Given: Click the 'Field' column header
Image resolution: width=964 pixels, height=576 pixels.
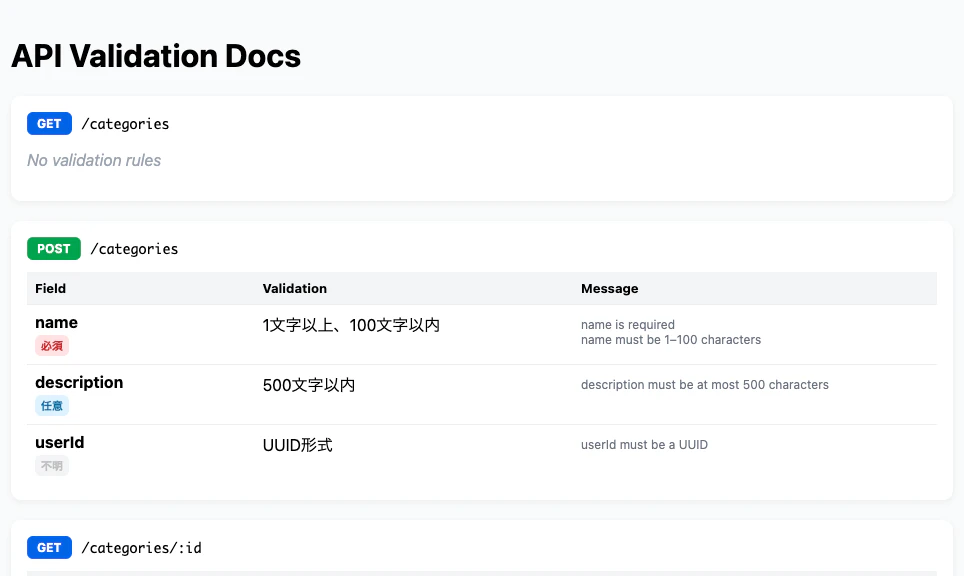Looking at the screenshot, I should tap(50, 288).
